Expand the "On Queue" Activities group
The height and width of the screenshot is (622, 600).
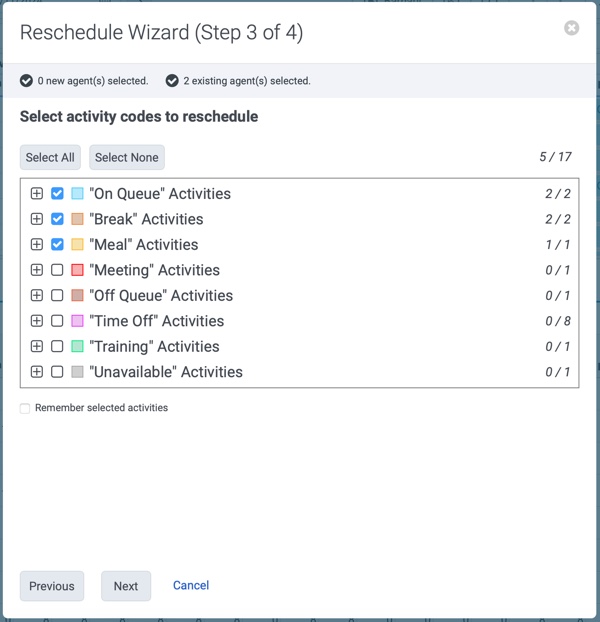tap(37, 194)
